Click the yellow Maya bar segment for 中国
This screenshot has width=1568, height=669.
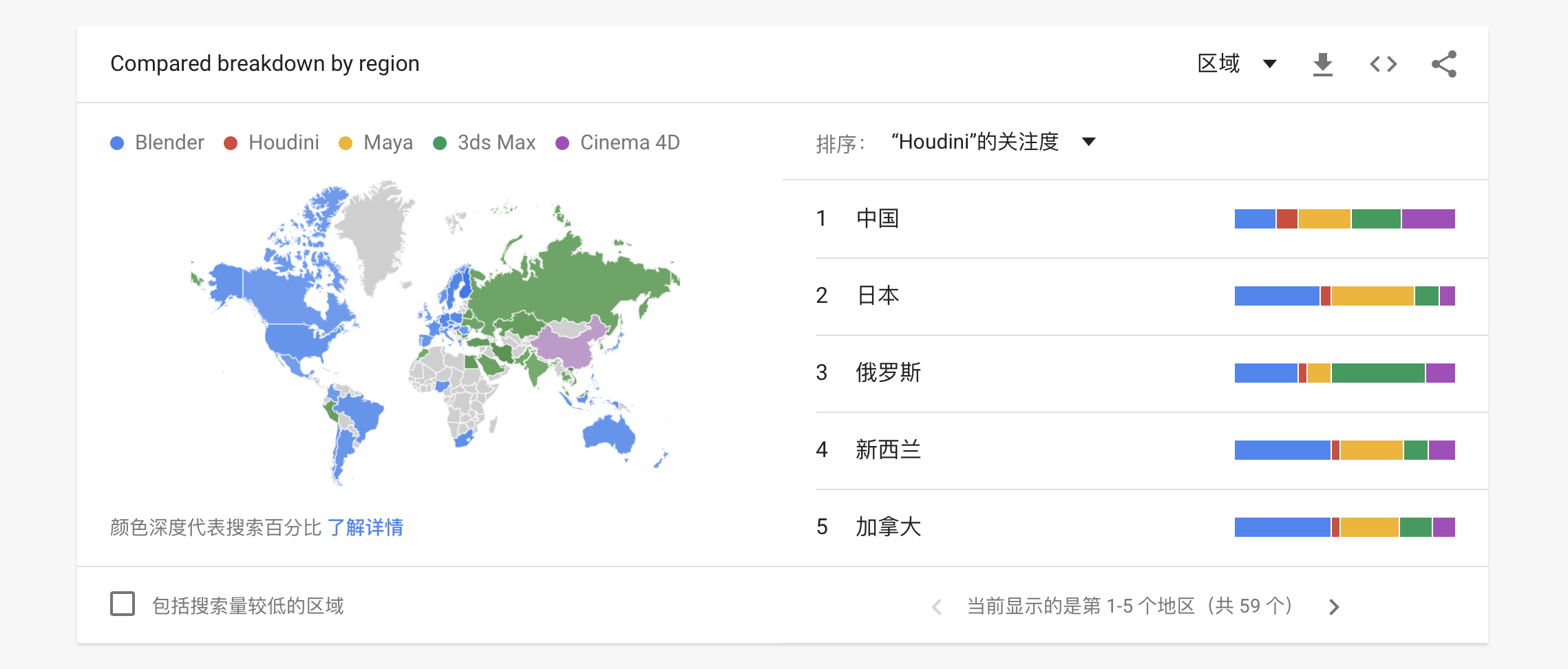1324,219
